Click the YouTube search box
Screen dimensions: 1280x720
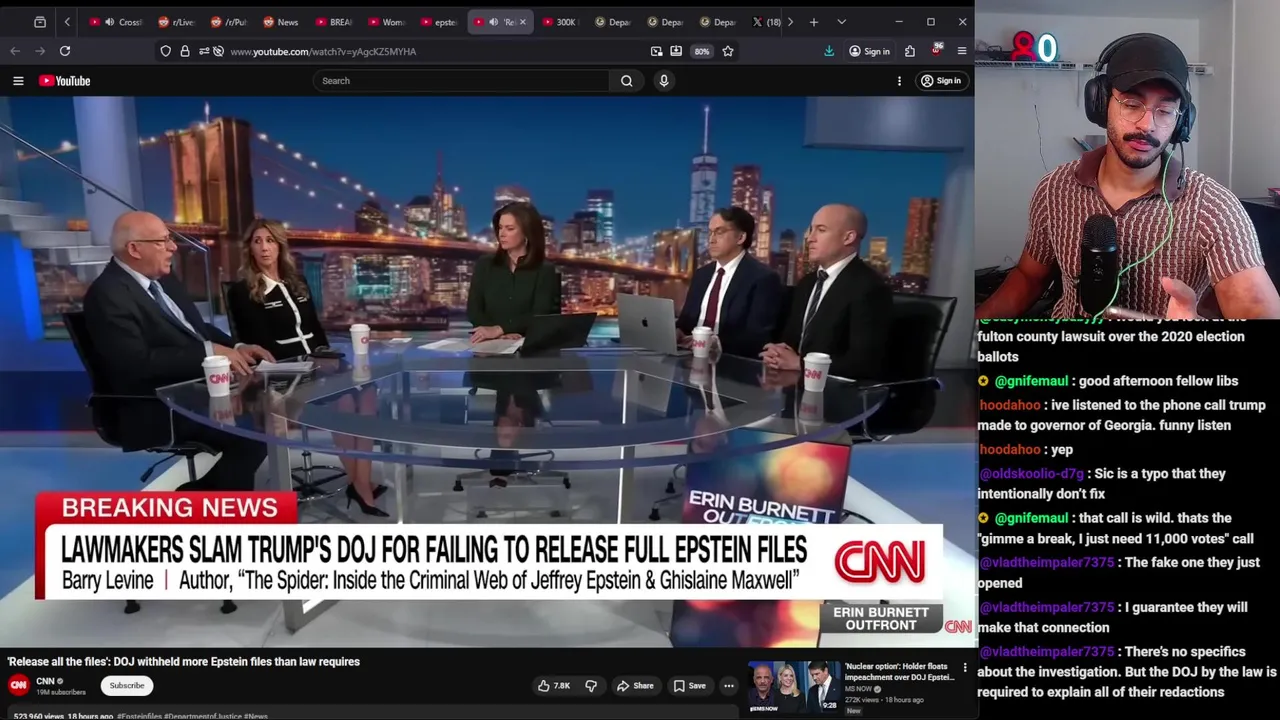click(461, 81)
